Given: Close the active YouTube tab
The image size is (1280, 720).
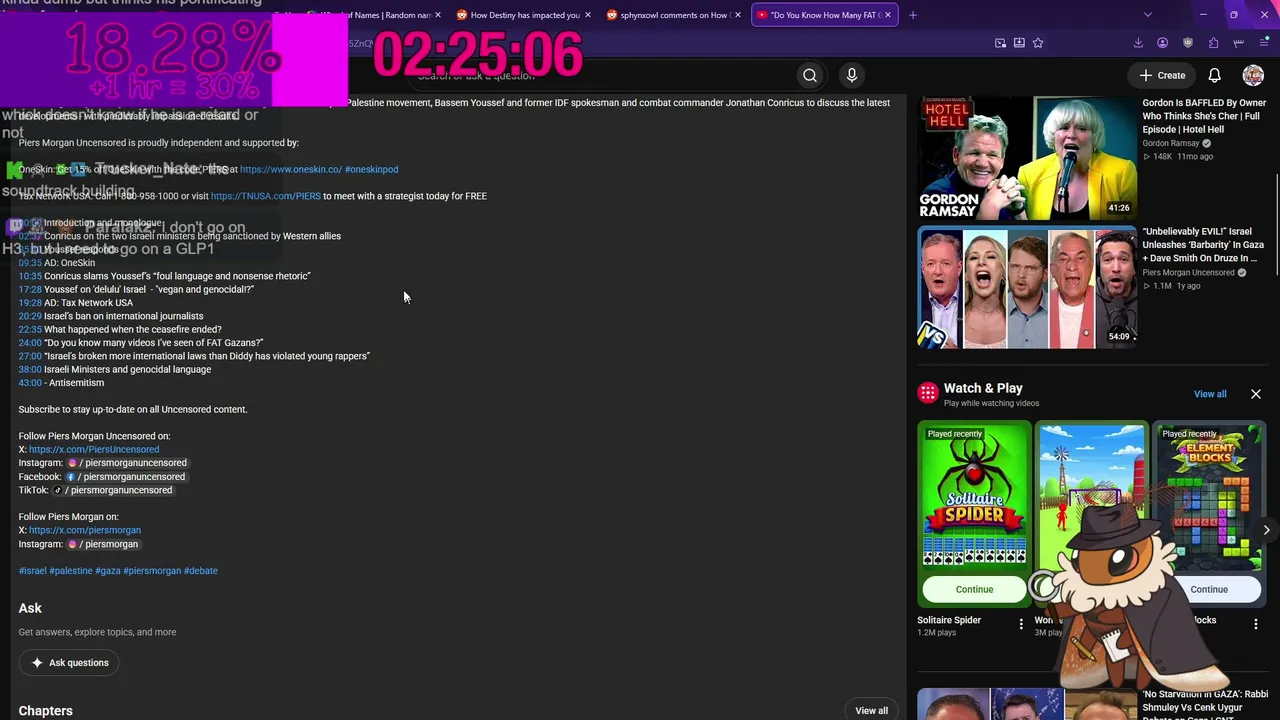Looking at the screenshot, I should click(x=888, y=15).
